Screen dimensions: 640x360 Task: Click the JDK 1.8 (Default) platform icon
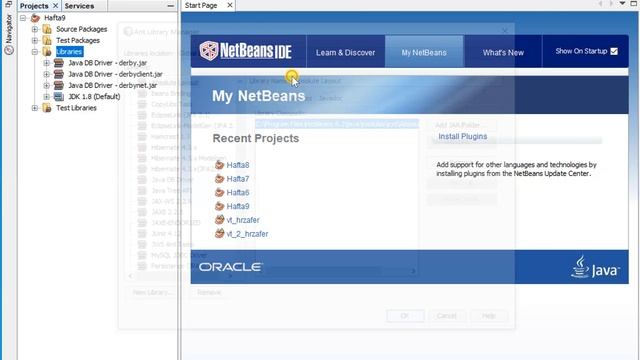point(59,97)
